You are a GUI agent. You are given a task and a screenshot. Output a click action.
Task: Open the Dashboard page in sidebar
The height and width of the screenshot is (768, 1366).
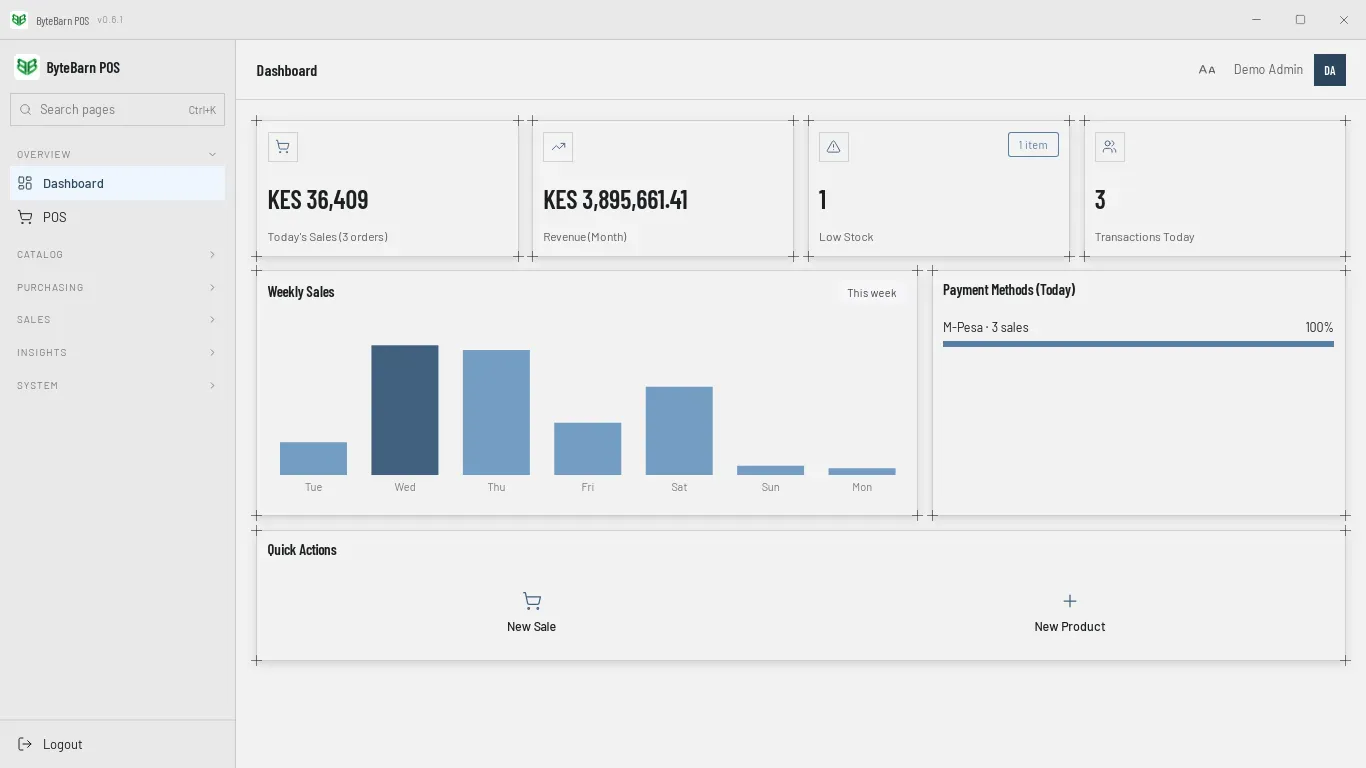(117, 183)
